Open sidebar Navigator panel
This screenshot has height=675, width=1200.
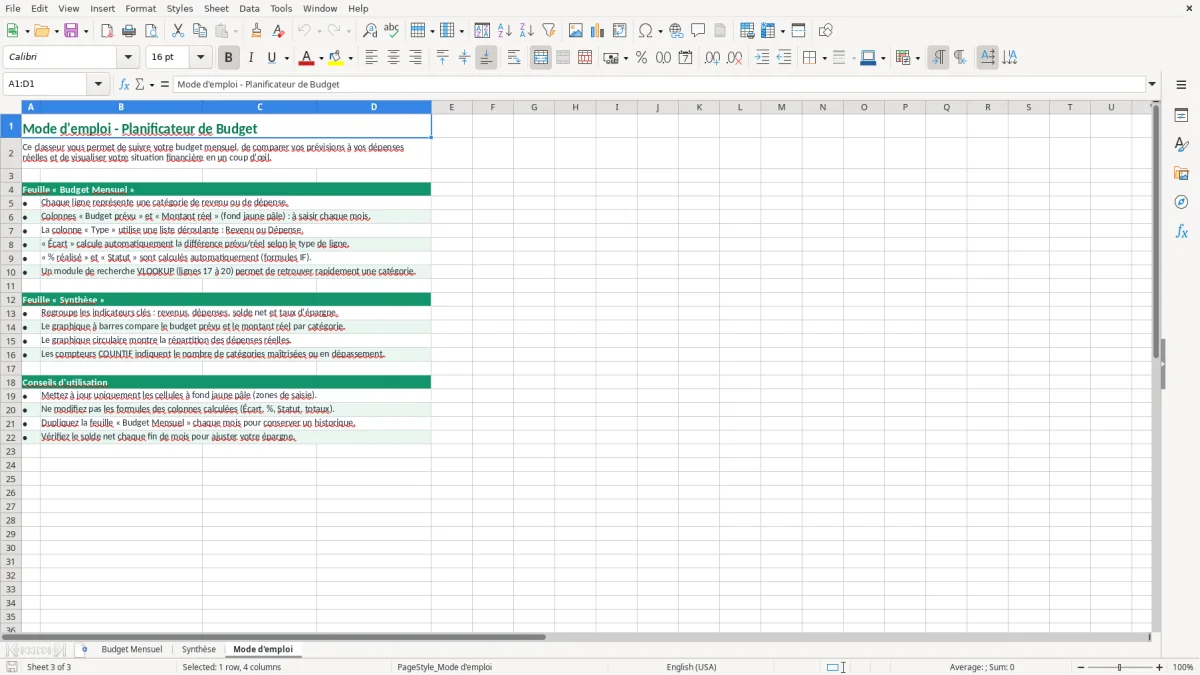(x=1181, y=202)
